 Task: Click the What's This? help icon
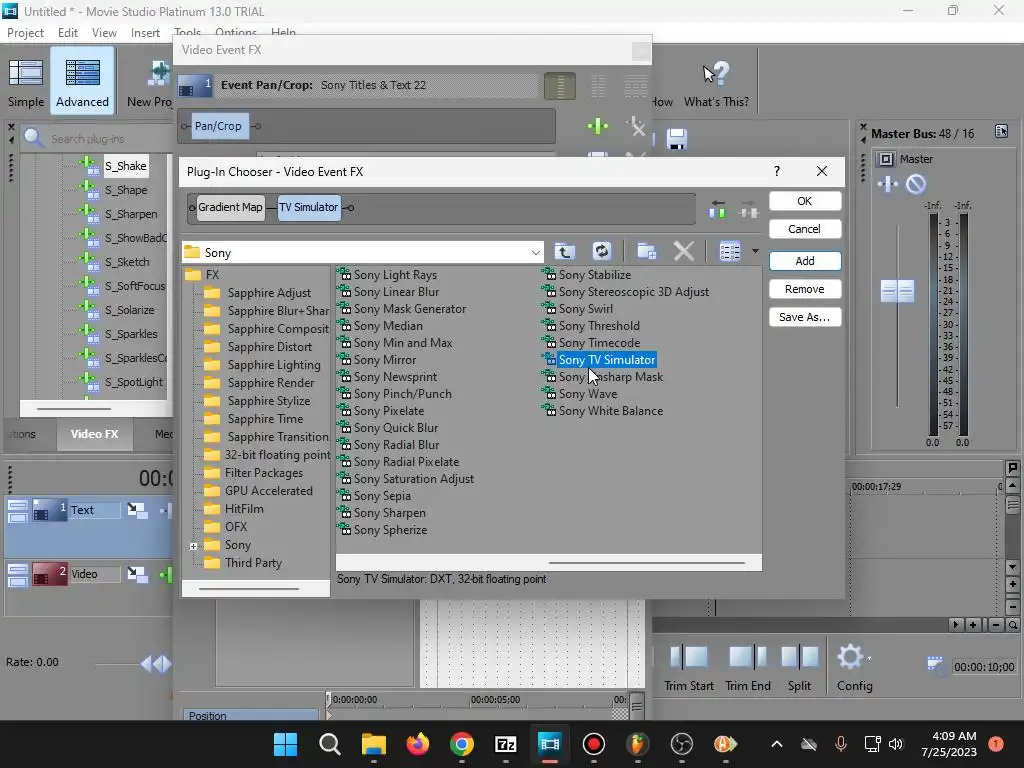click(x=716, y=74)
